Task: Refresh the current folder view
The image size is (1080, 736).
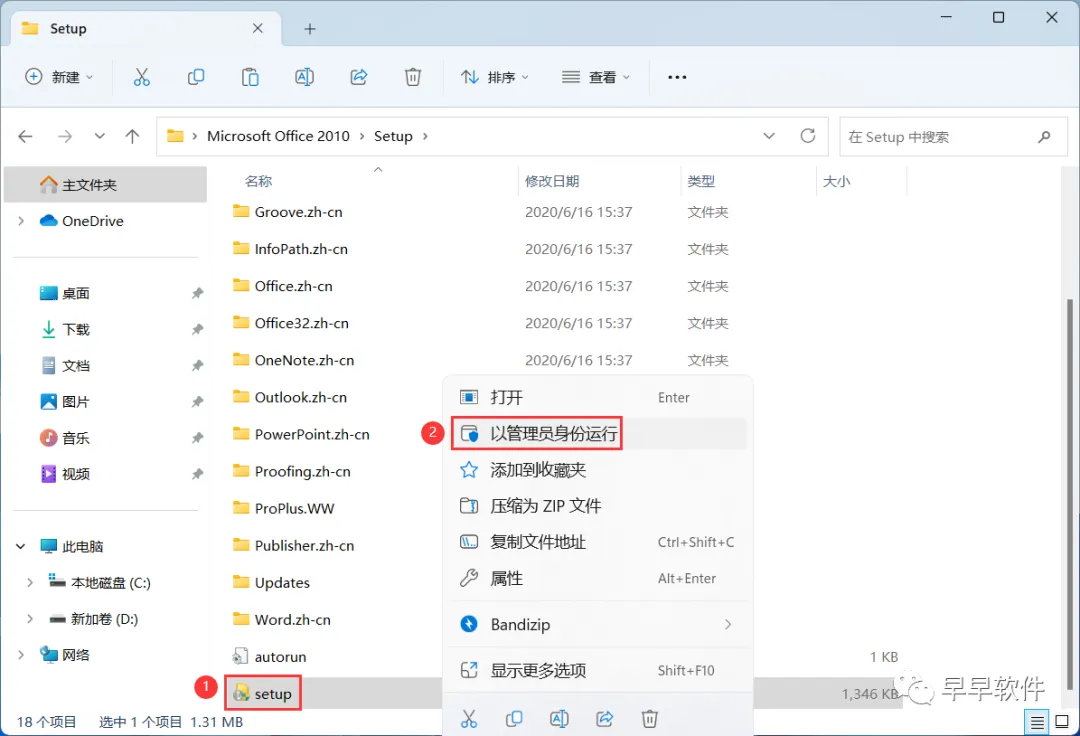Action: point(808,136)
